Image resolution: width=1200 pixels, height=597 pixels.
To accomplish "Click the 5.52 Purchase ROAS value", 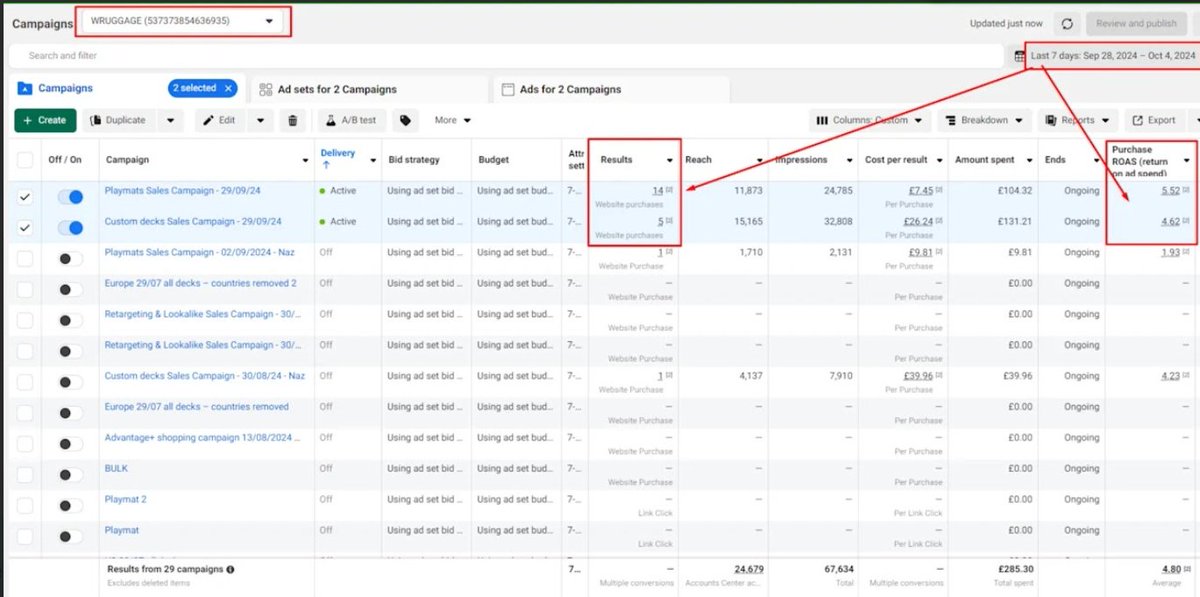I will pos(1170,190).
